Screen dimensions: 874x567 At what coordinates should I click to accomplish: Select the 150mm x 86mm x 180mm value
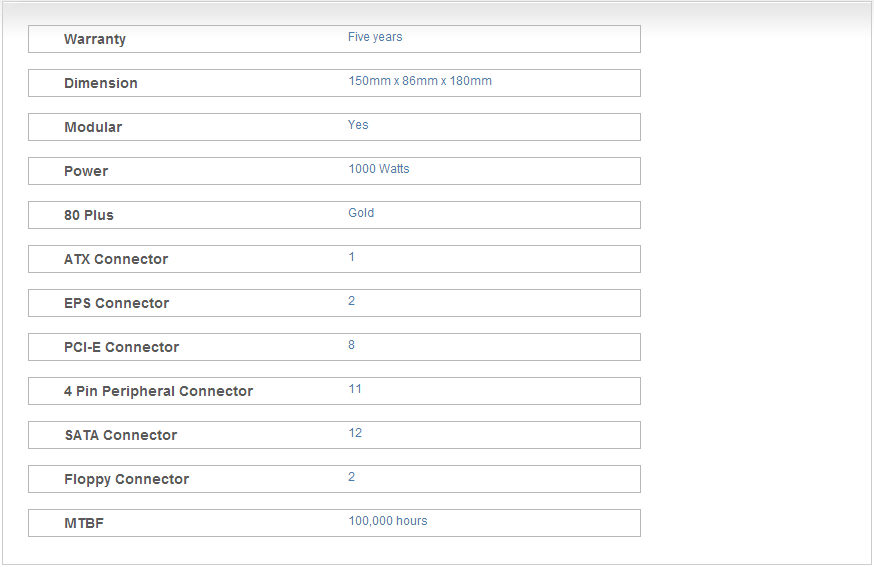pos(420,81)
